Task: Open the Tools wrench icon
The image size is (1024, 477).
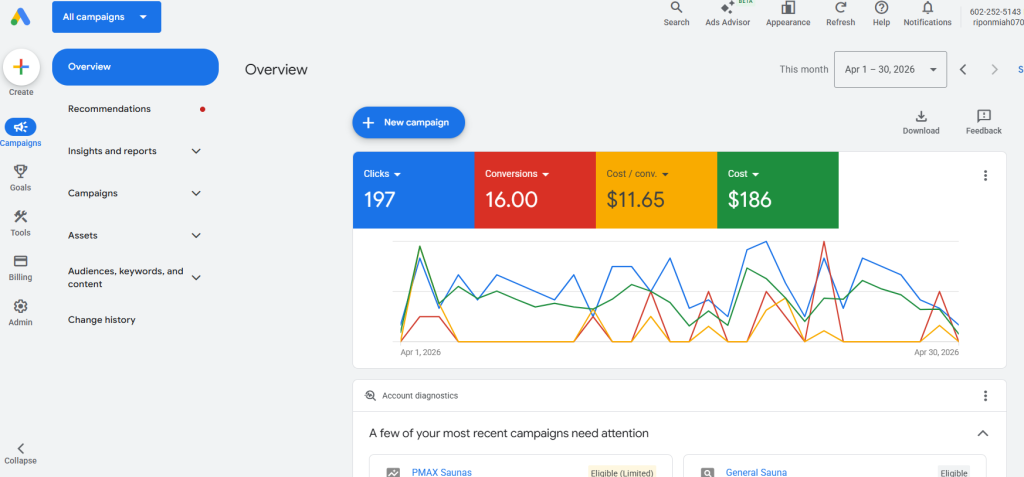Action: point(21,216)
